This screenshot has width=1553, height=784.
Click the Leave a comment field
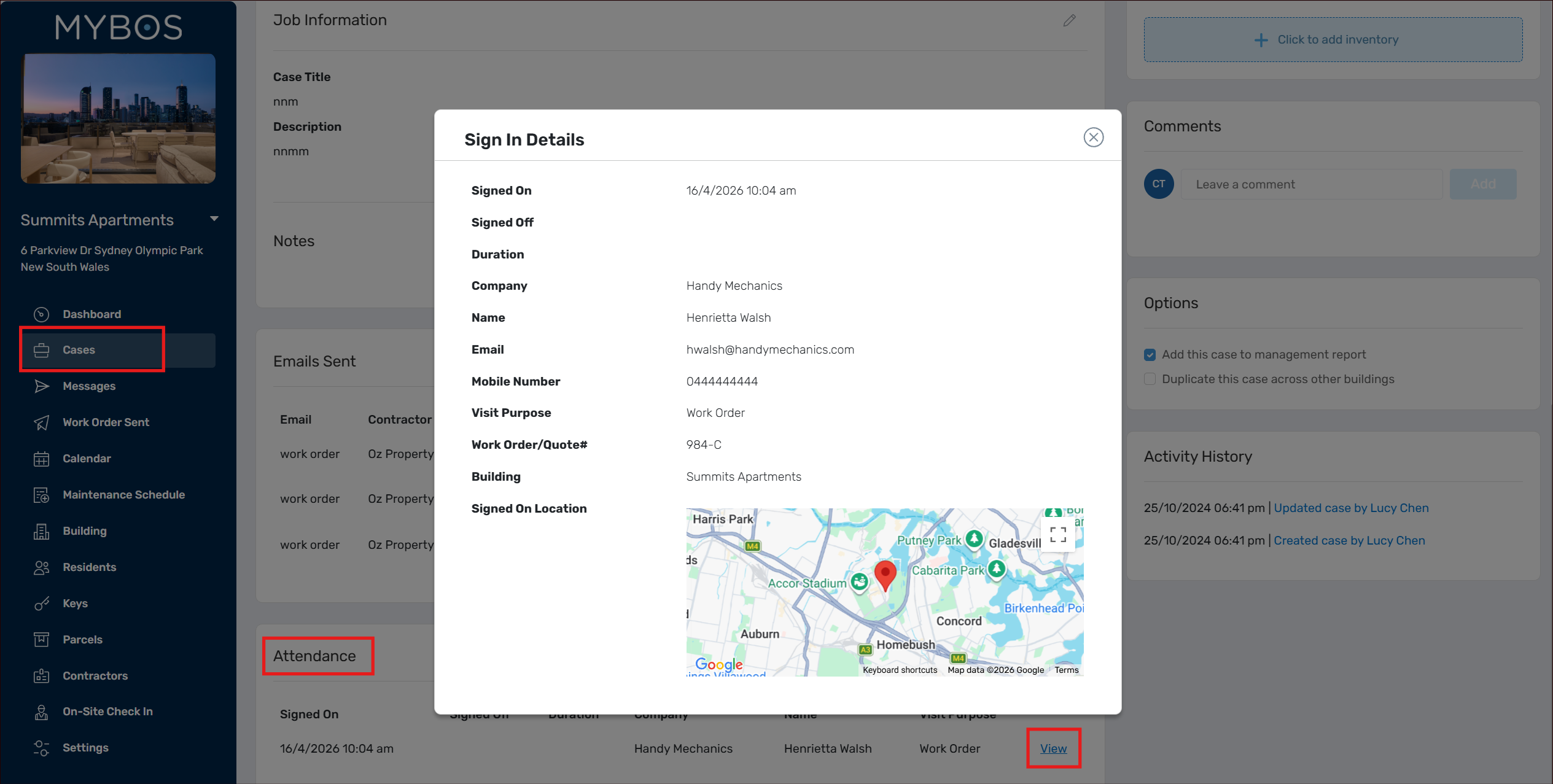[x=1311, y=184]
